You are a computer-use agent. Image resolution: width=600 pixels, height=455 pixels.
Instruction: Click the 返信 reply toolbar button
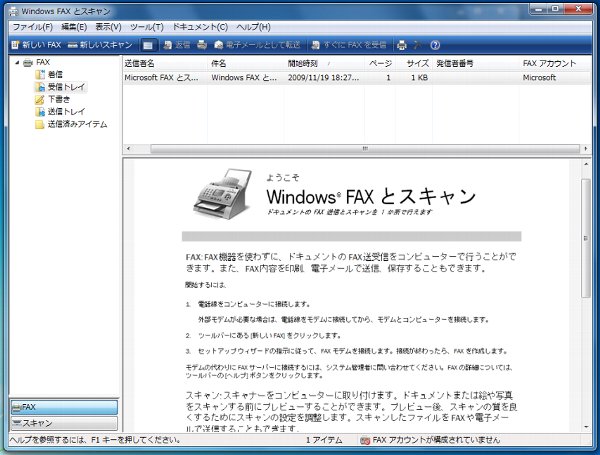pos(177,45)
